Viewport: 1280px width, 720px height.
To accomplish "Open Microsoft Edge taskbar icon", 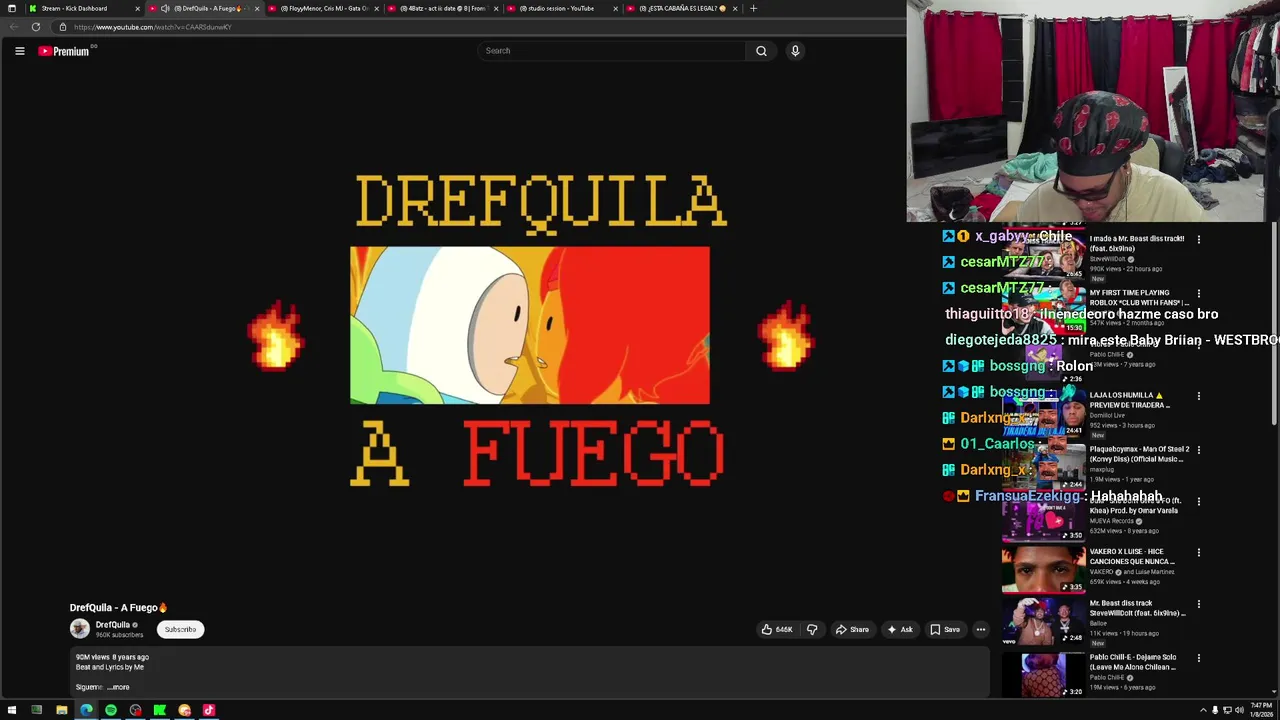I will coord(86,710).
